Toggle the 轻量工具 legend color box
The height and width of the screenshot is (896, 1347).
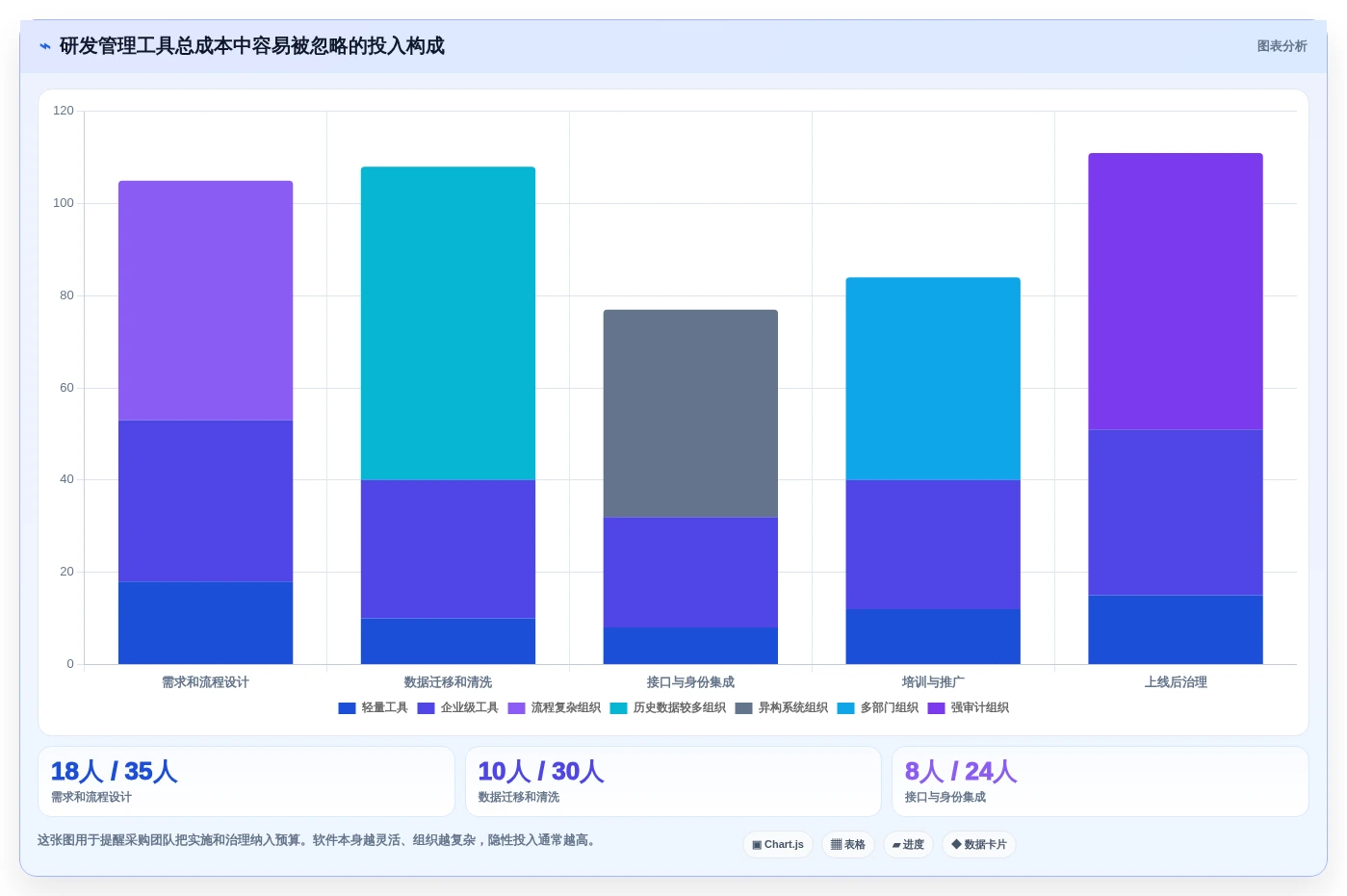click(x=347, y=708)
